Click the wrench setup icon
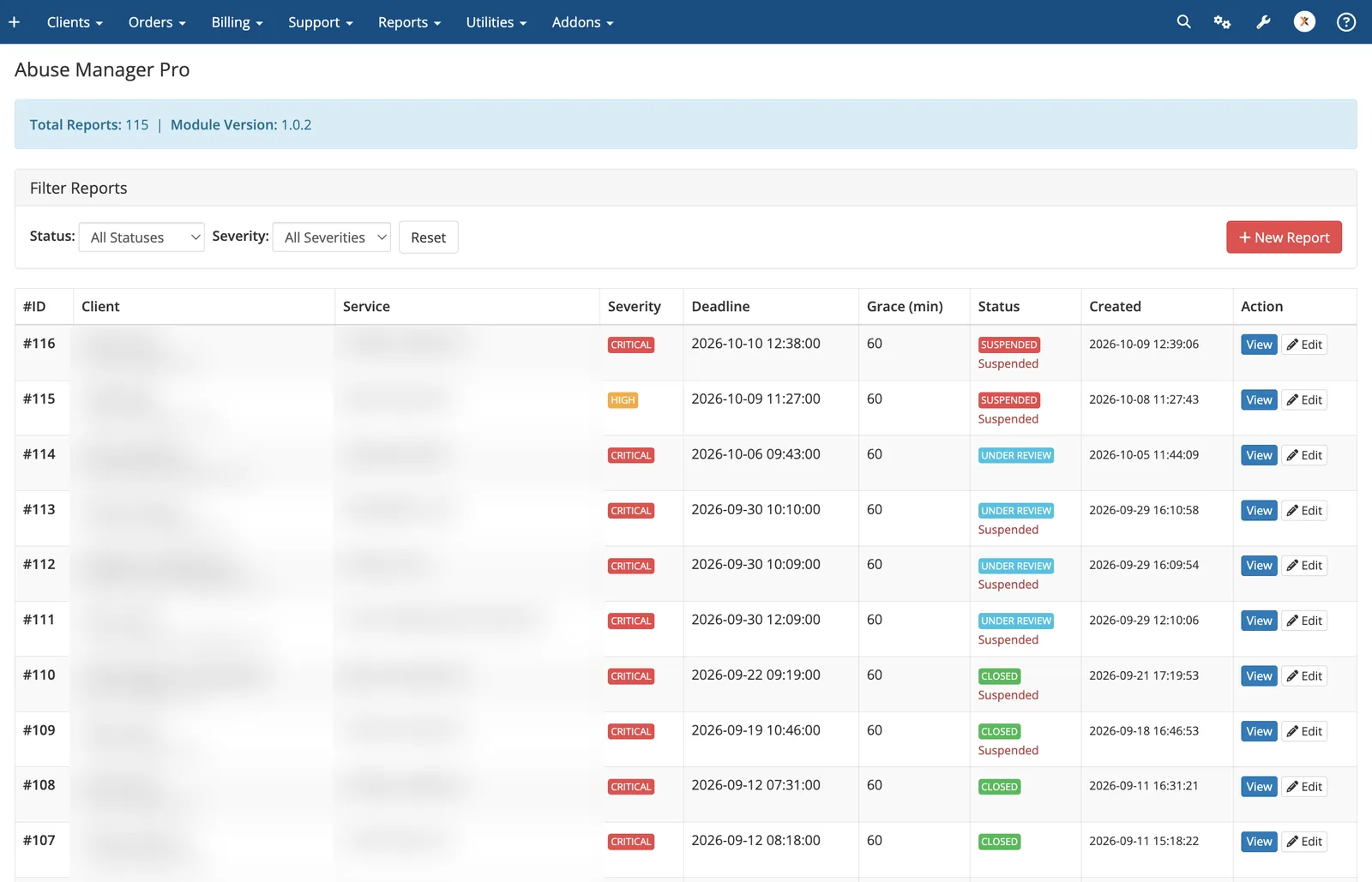 [x=1263, y=22]
